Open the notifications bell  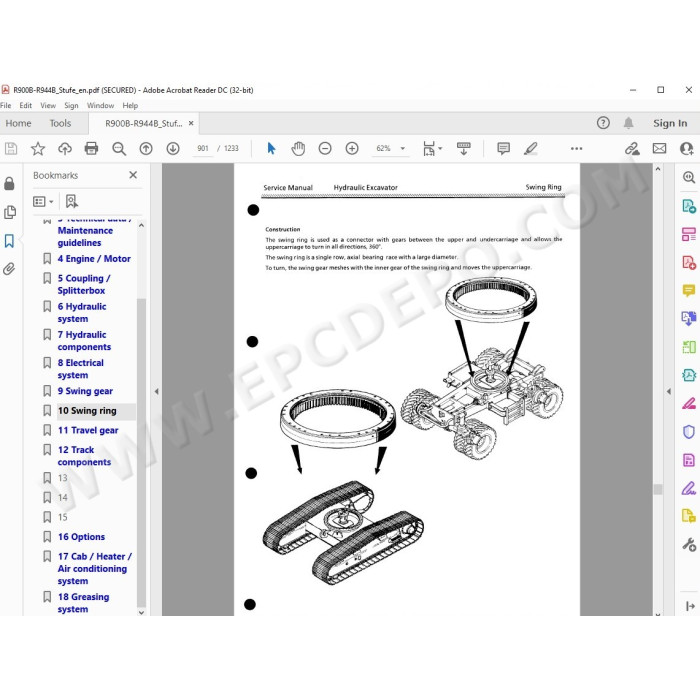click(629, 123)
